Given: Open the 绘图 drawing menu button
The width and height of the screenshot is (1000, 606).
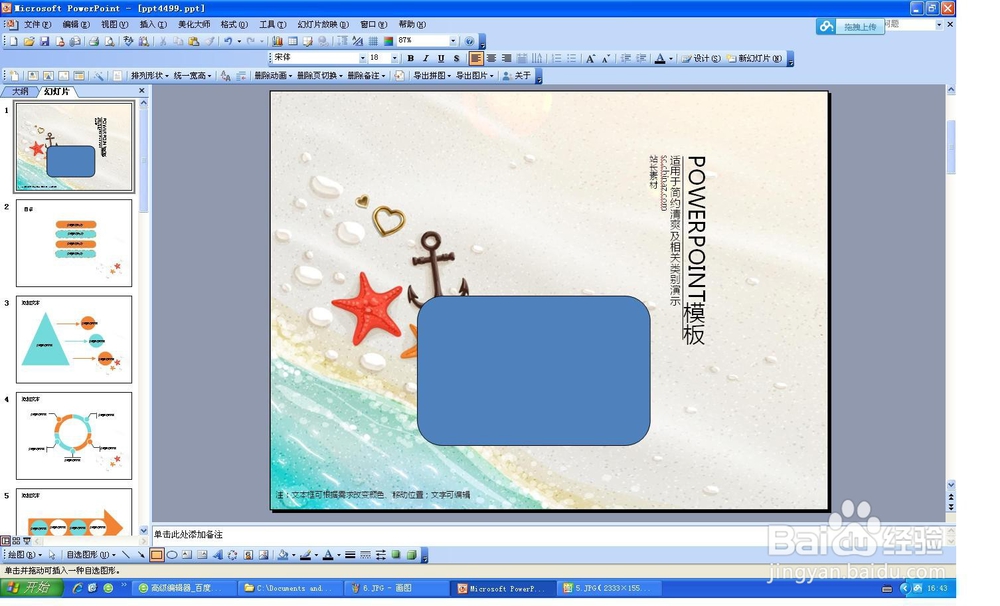Looking at the screenshot, I should pos(24,555).
